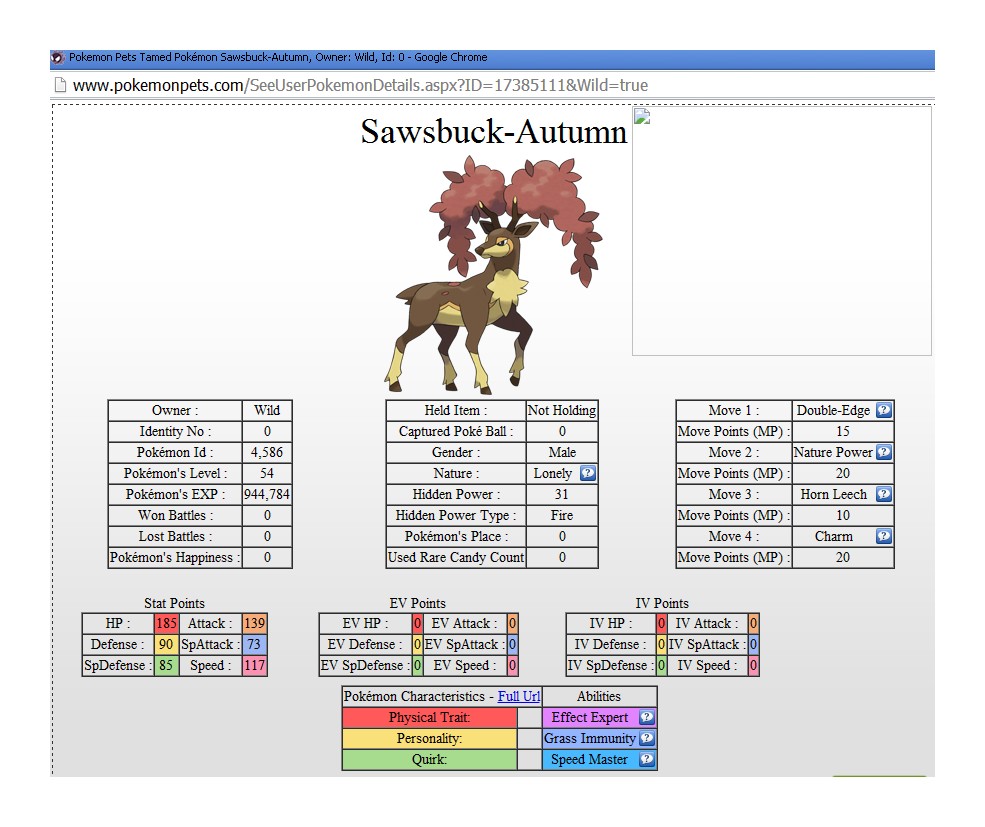Click the Grass Immunity help icon
Image resolution: width=985 pixels, height=827 pixels.
pos(647,738)
